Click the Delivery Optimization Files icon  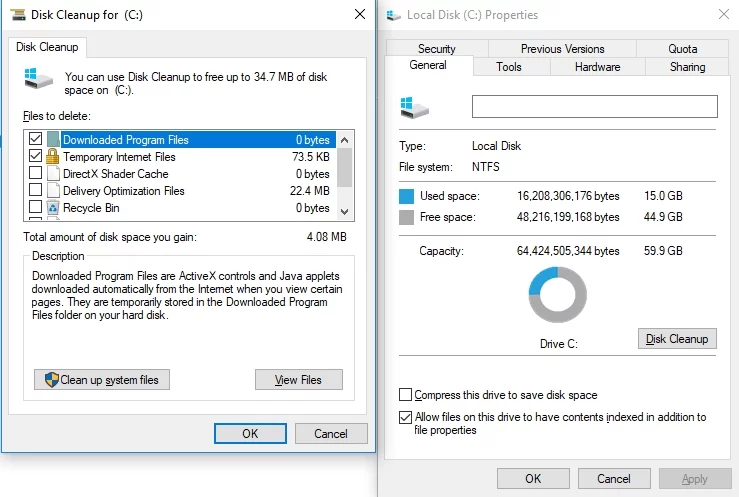coord(53,191)
